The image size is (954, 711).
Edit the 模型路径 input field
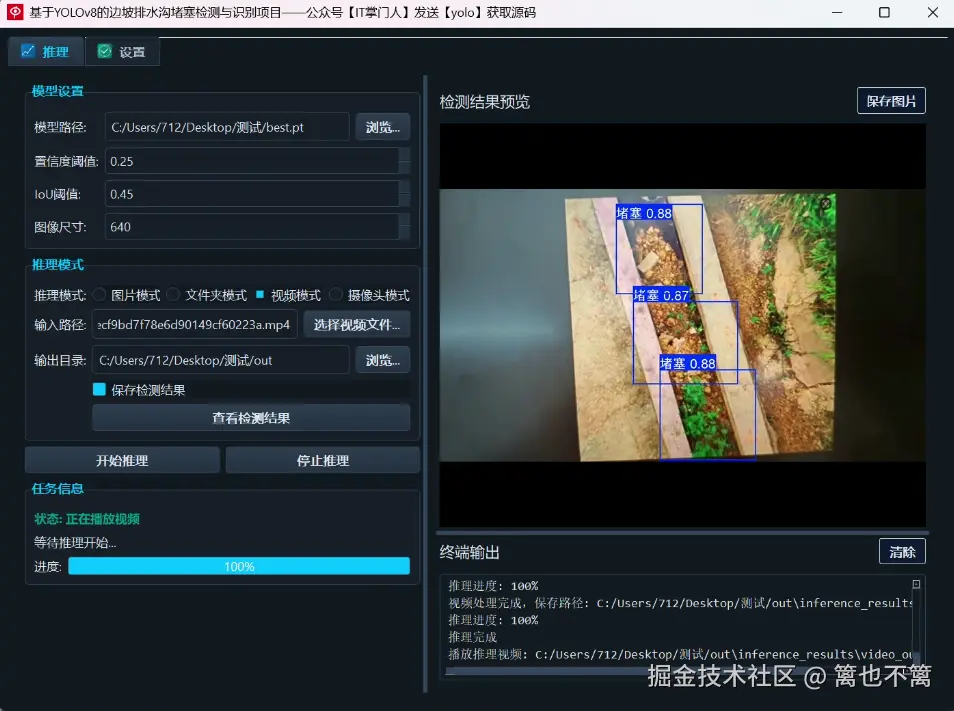pyautogui.click(x=227, y=127)
